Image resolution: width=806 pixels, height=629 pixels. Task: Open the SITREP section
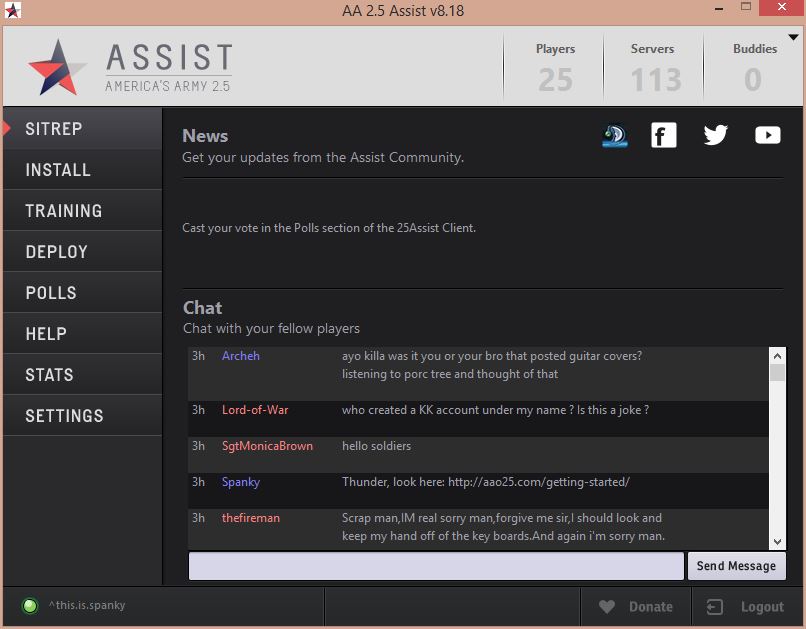tap(83, 128)
